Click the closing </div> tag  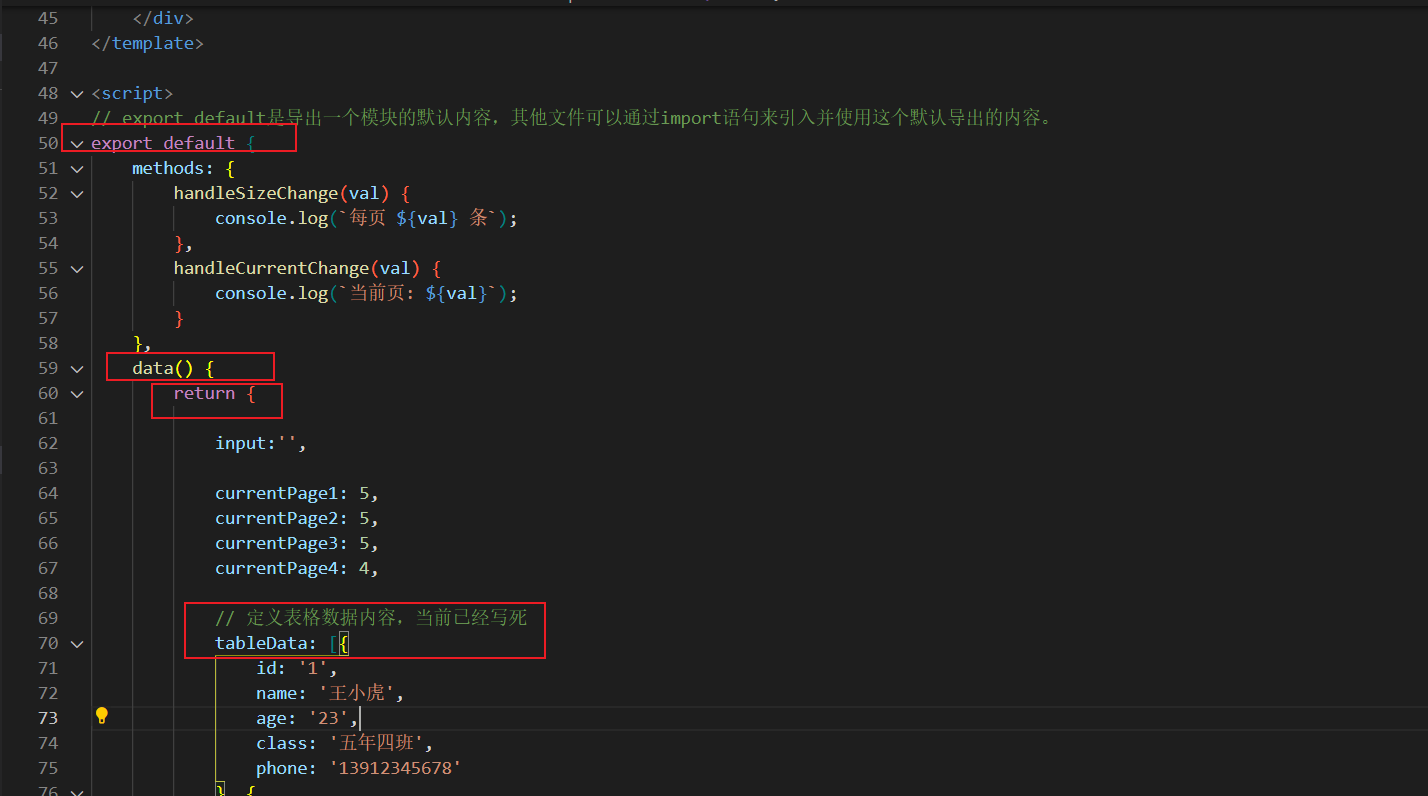click(x=163, y=18)
